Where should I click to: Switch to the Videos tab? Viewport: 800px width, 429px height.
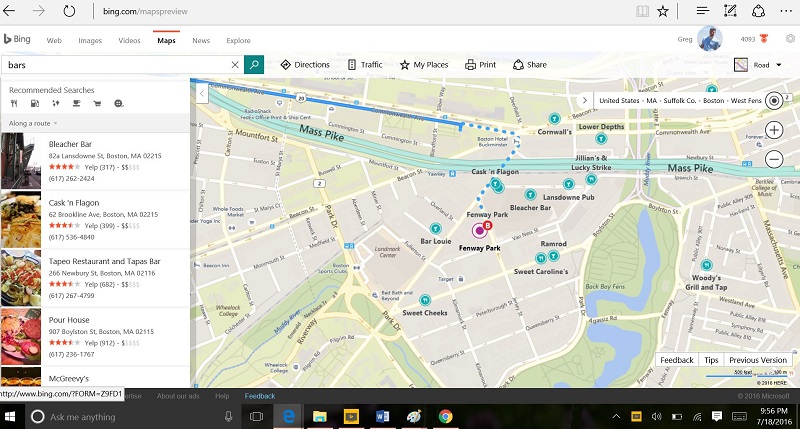click(129, 40)
